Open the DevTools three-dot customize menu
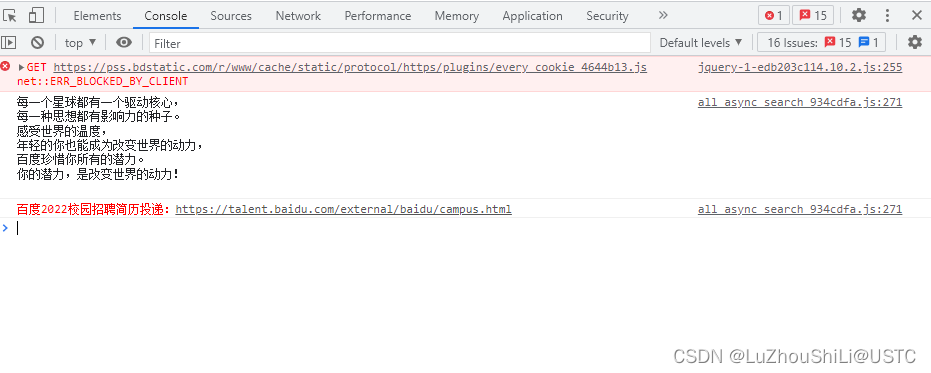931x373 pixels. 888,15
